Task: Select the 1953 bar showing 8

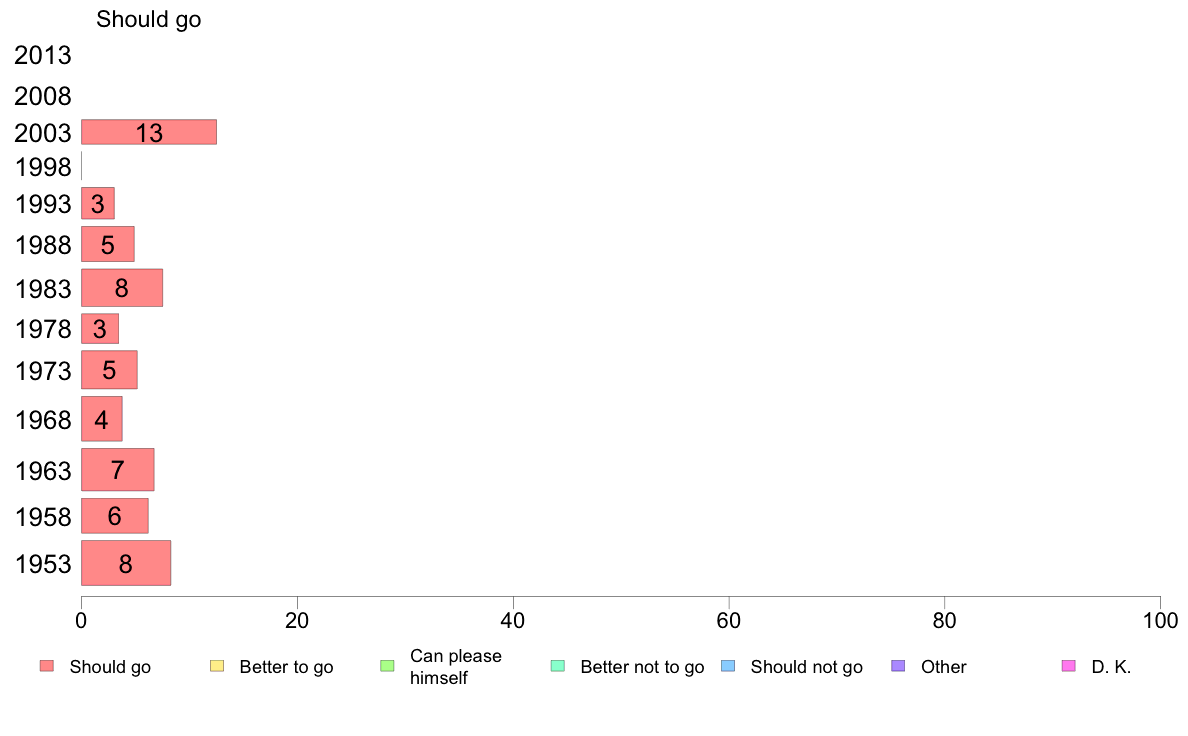Action: click(126, 563)
